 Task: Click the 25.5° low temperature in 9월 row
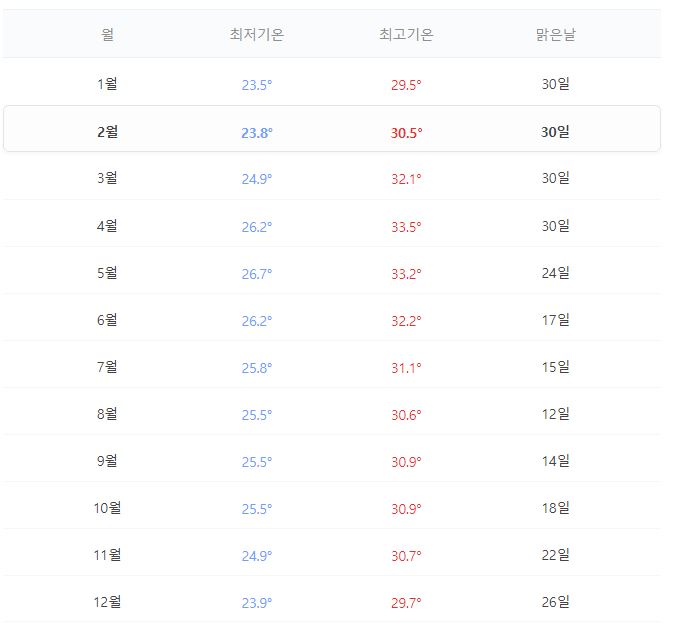pos(257,463)
